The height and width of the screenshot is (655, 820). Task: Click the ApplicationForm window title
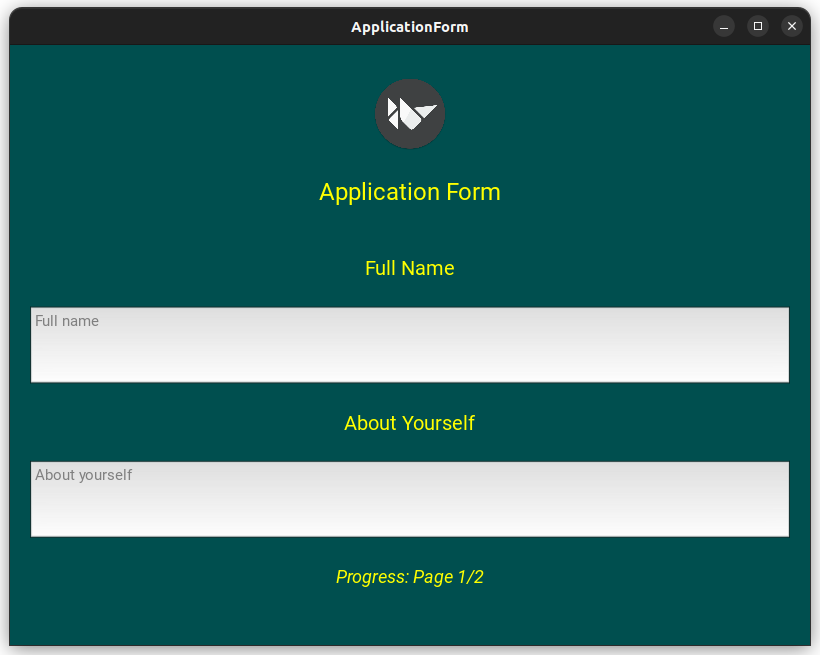coord(410,27)
